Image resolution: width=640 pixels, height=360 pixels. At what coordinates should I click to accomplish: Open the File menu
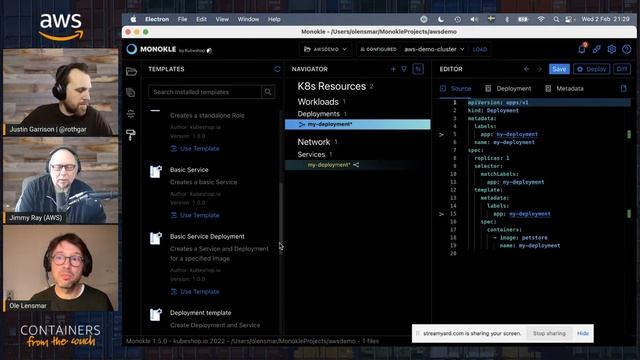coord(182,19)
